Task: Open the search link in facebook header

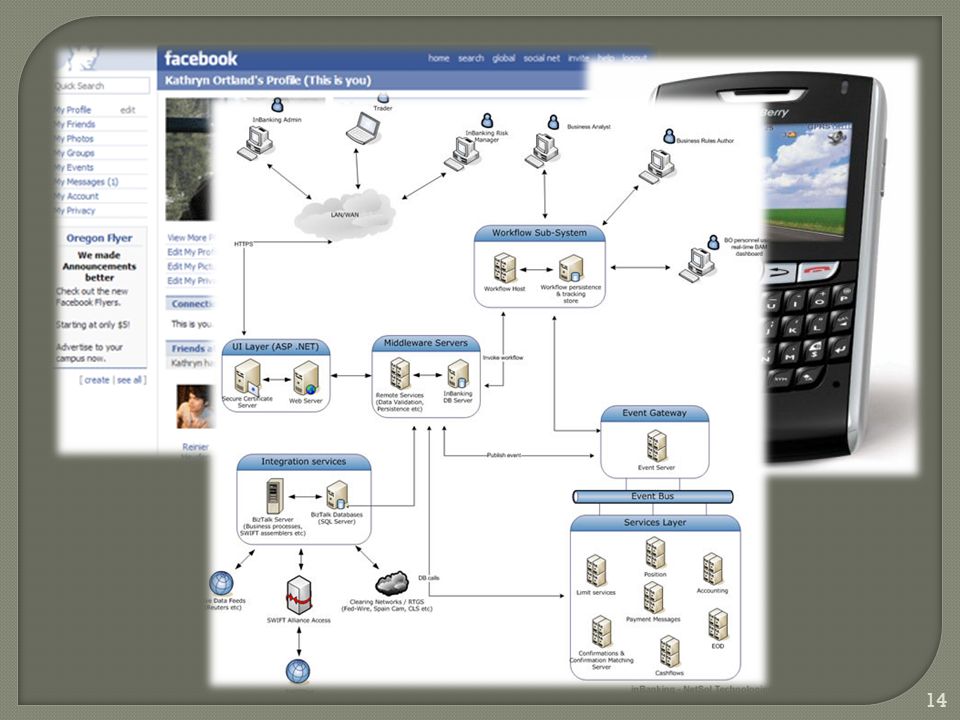Action: click(471, 58)
